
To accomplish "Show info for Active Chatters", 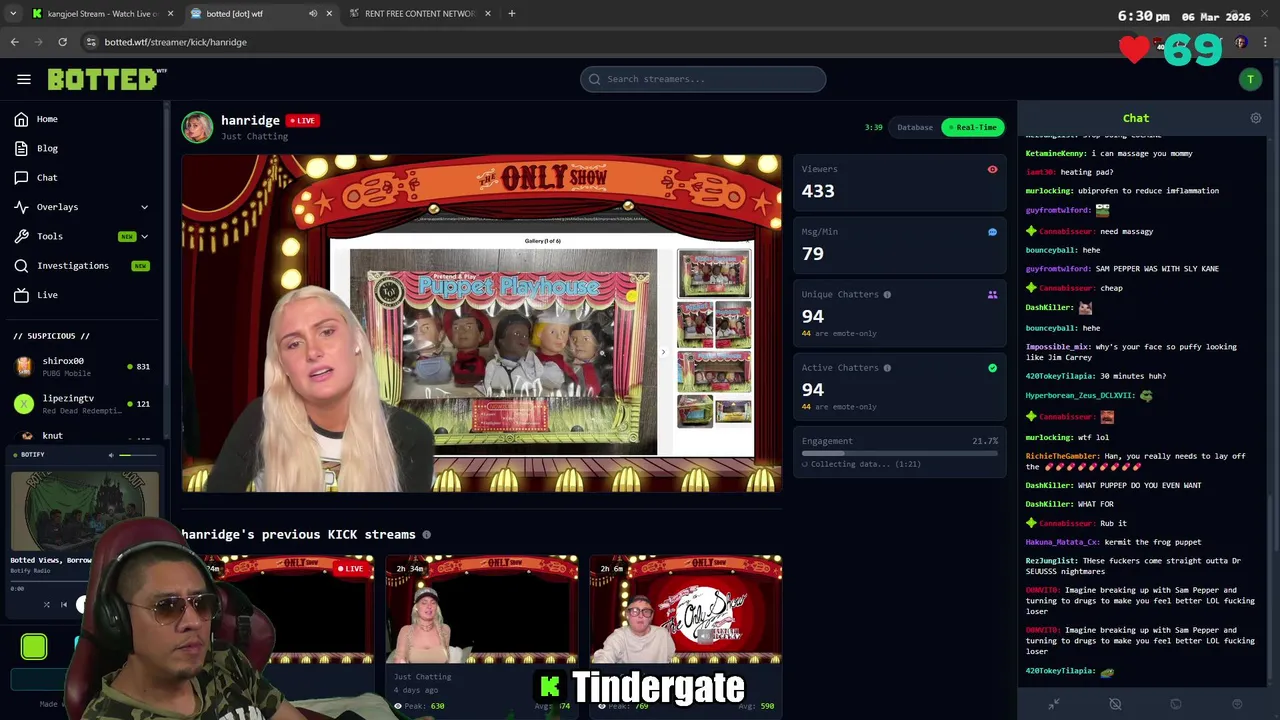I will tap(887, 368).
